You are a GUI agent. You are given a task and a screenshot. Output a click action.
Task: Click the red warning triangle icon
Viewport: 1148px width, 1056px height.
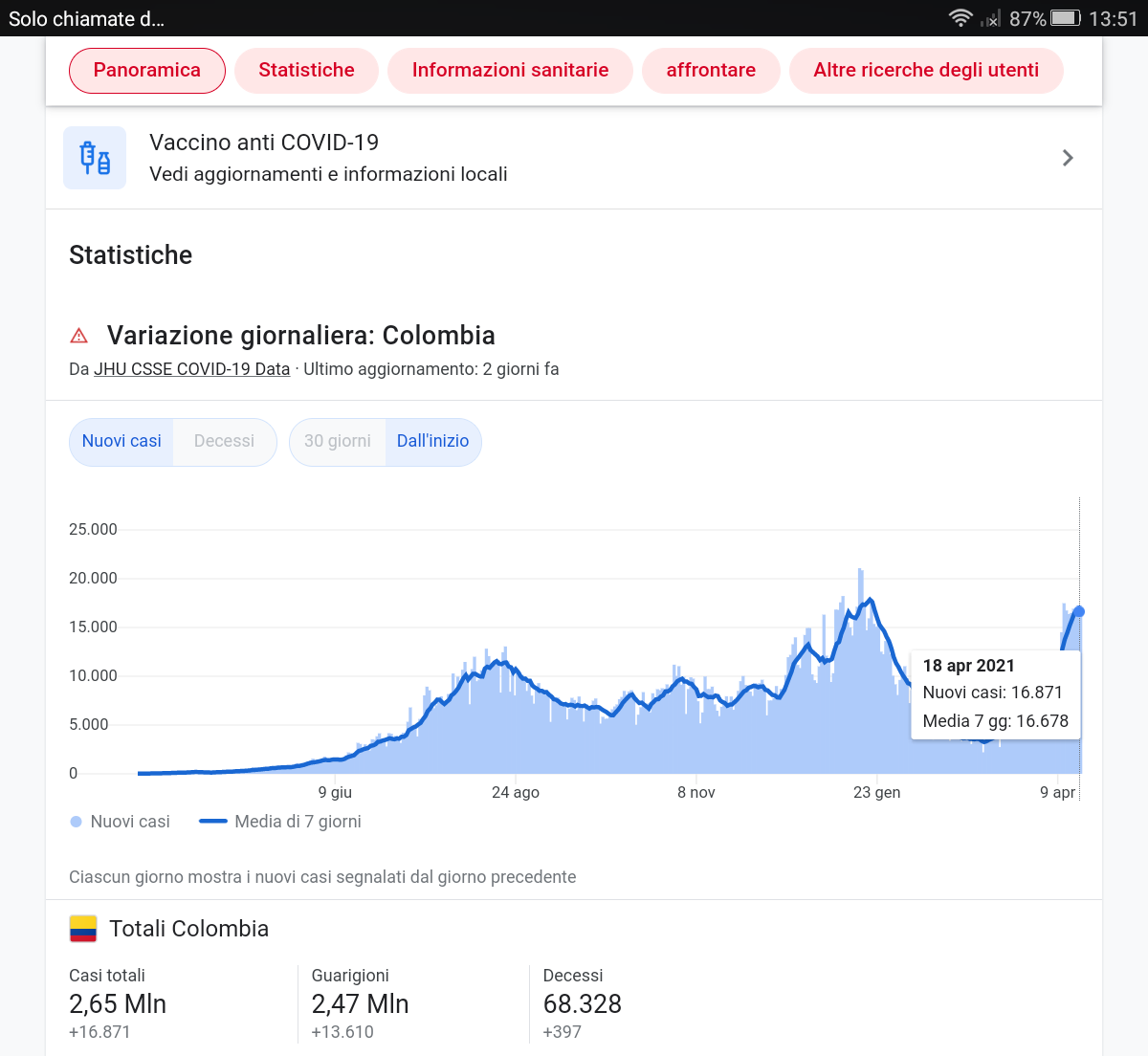point(79,336)
